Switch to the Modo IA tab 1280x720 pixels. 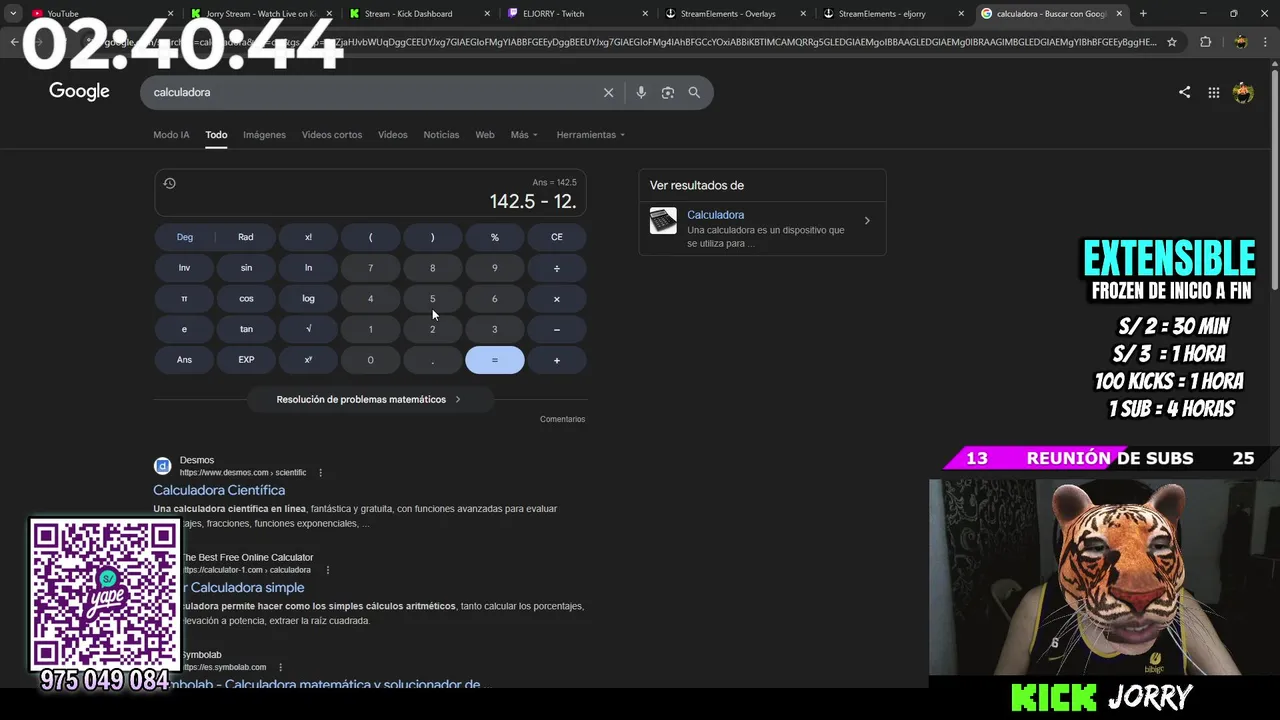tap(171, 135)
